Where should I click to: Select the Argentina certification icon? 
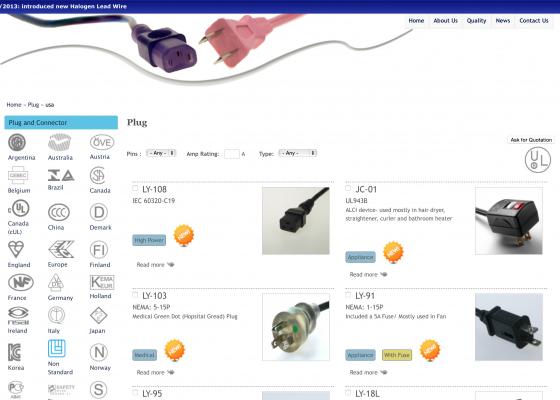pyautogui.click(x=17, y=142)
